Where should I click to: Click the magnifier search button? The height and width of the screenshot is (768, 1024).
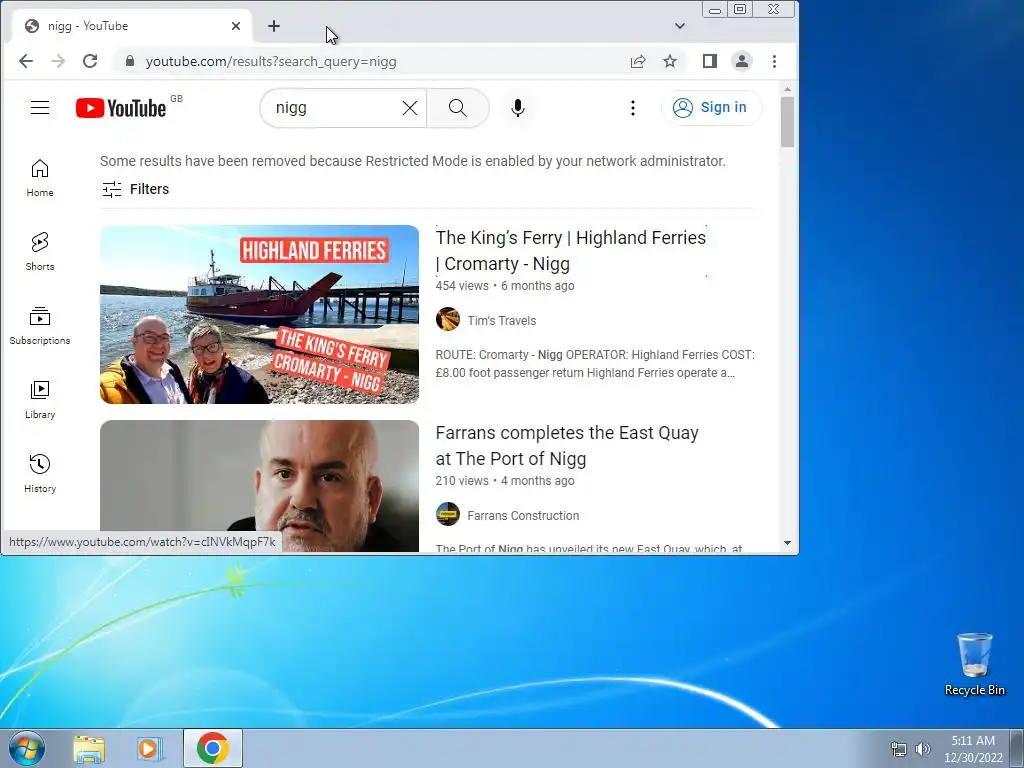(458, 108)
